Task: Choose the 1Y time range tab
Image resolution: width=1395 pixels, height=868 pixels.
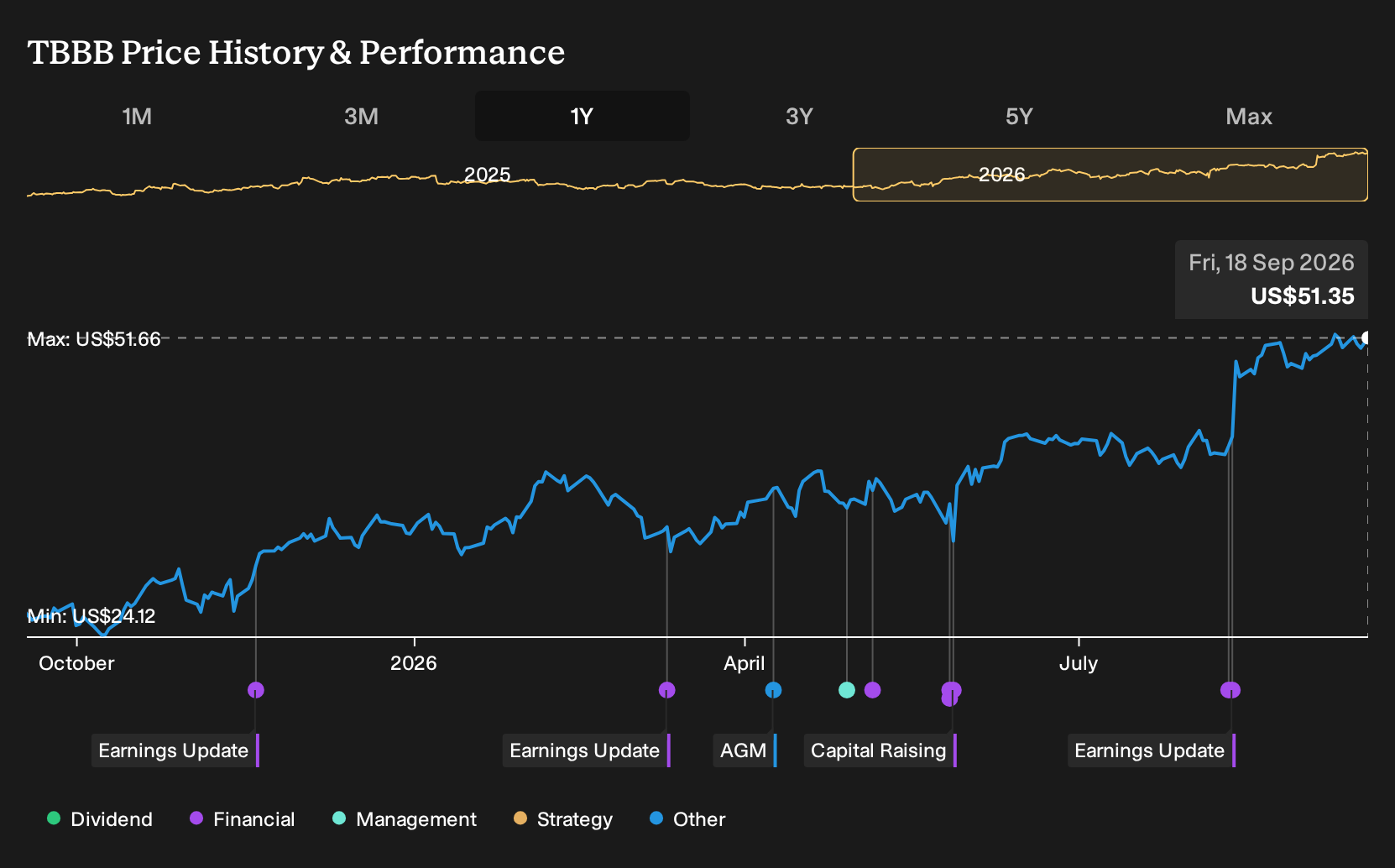Action: pyautogui.click(x=582, y=116)
